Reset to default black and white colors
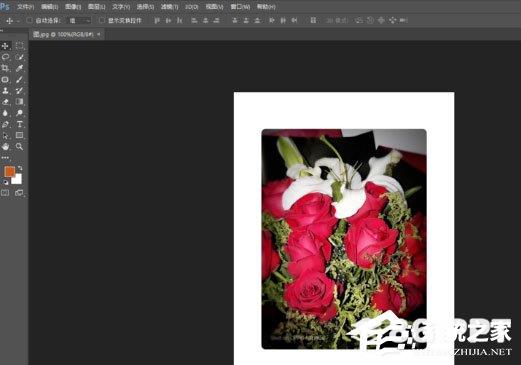 [5, 182]
